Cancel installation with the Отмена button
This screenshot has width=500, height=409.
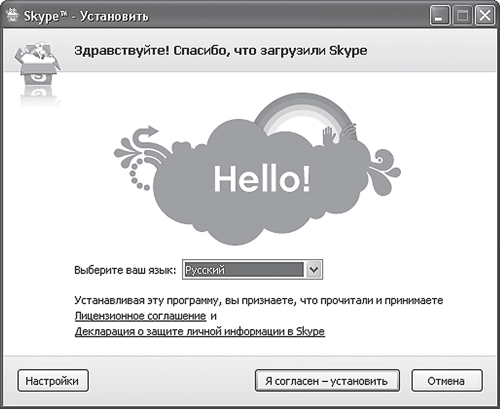[447, 380]
